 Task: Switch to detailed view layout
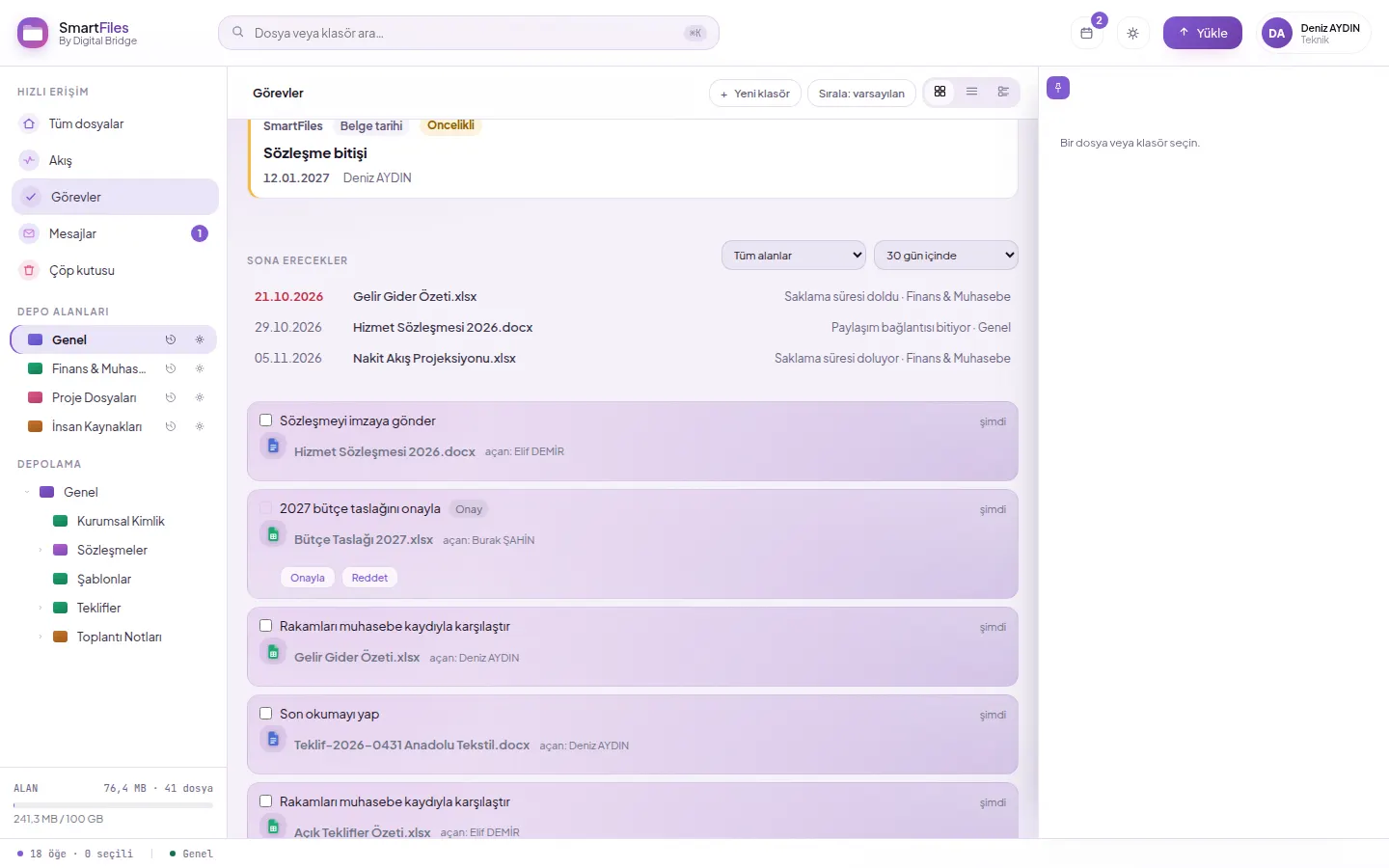tap(1003, 92)
